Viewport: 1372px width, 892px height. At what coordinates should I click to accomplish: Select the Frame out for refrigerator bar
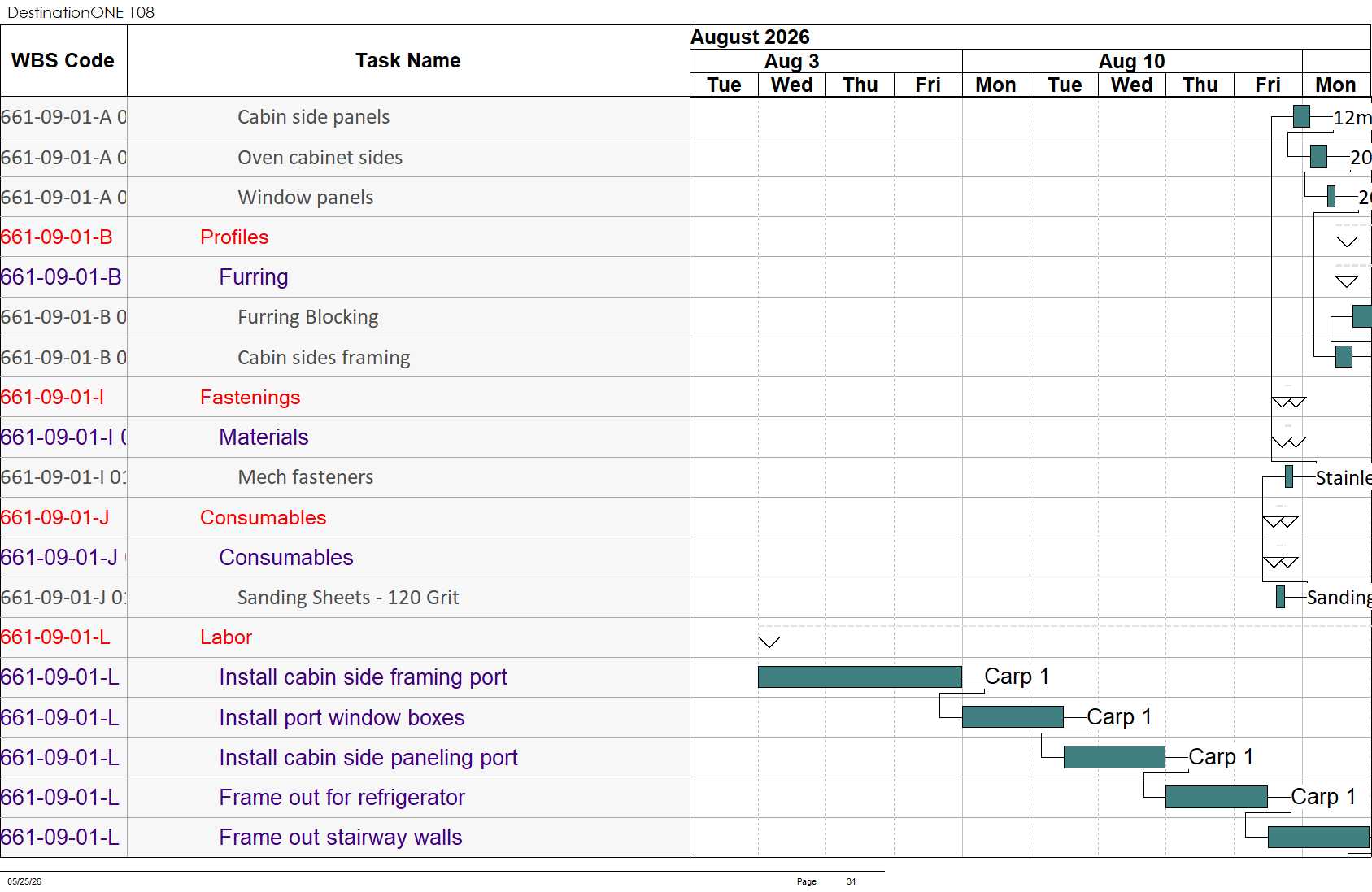[x=1216, y=797]
